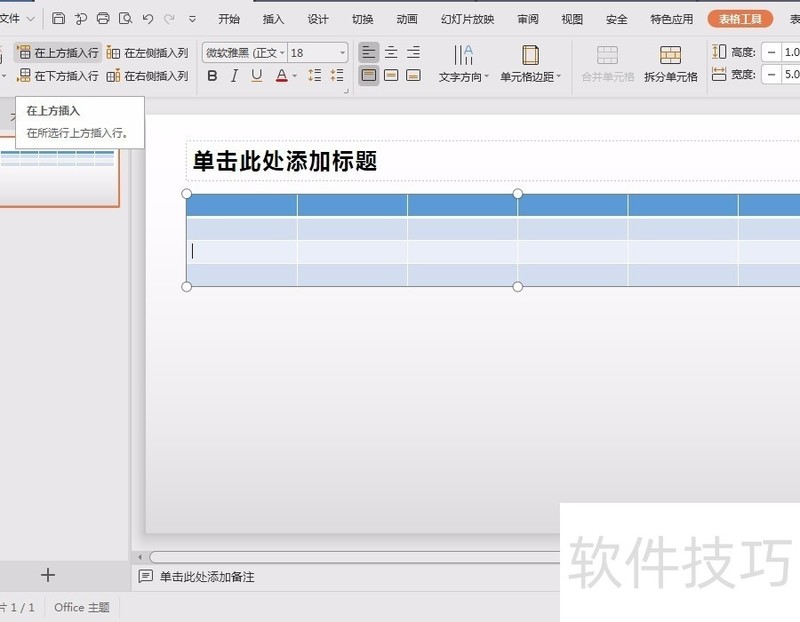Click the horizontal scrollbar left arrow
800x622 pixels.
click(140, 557)
